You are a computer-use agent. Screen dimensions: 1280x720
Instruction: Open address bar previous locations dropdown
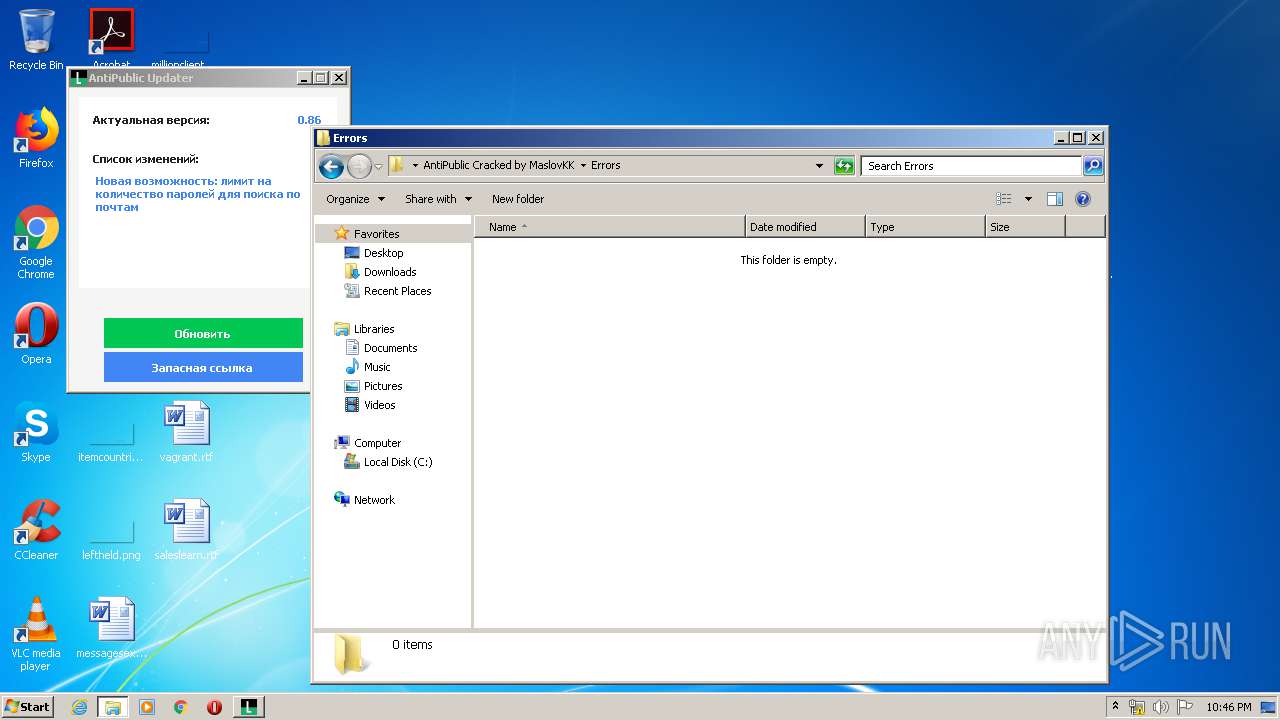coord(819,166)
